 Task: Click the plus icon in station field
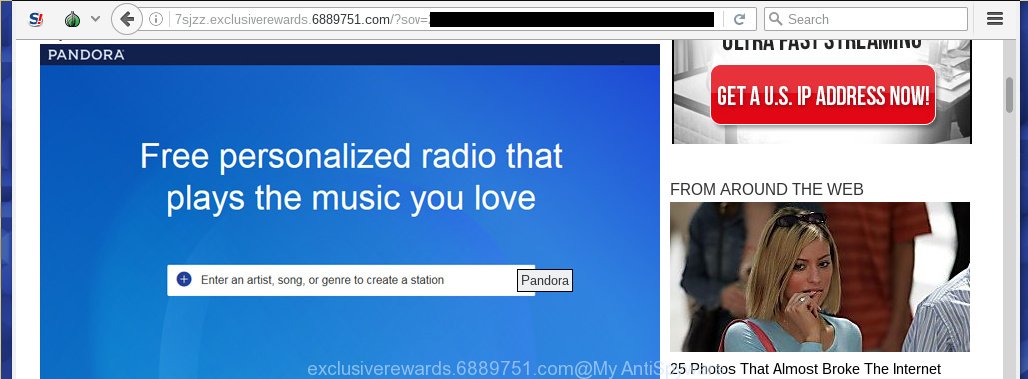(184, 280)
